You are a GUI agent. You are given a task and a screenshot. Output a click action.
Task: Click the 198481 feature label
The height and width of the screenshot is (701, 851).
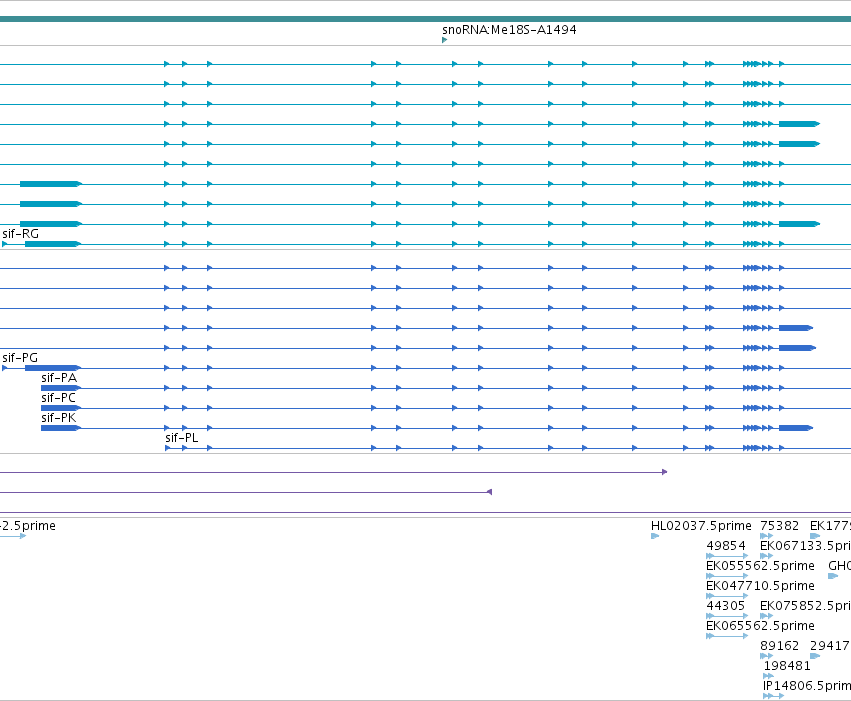click(x=787, y=666)
